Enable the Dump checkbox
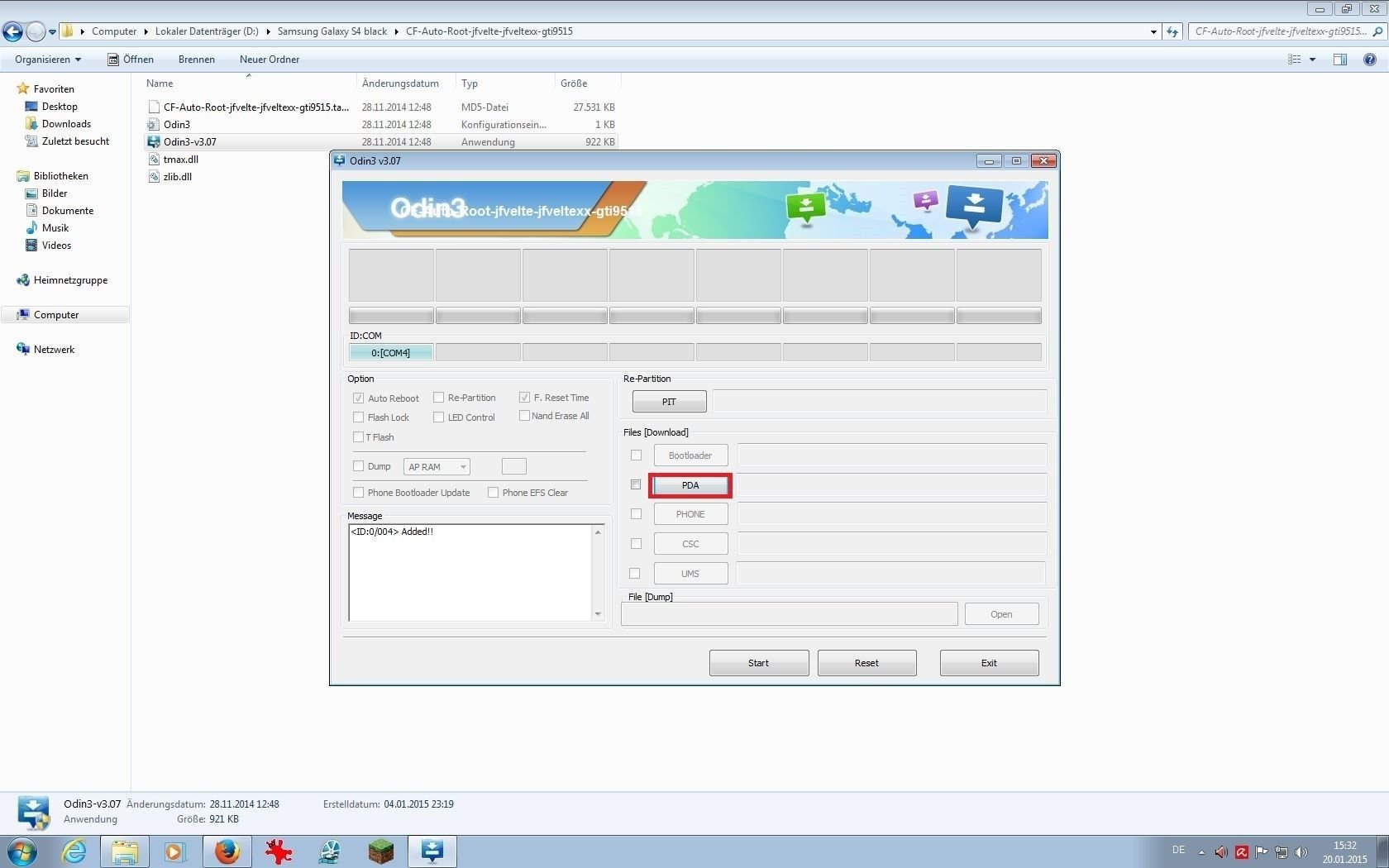Screen dimensions: 1389x868 tap(359, 466)
